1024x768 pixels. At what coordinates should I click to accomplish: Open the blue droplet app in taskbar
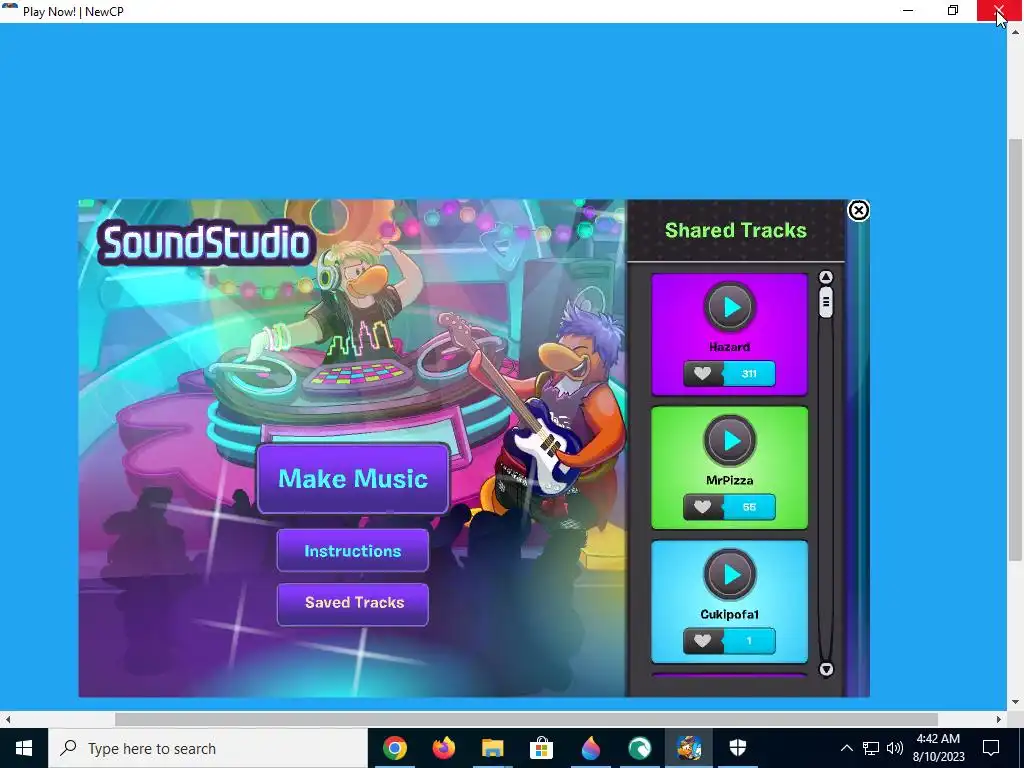pos(590,748)
